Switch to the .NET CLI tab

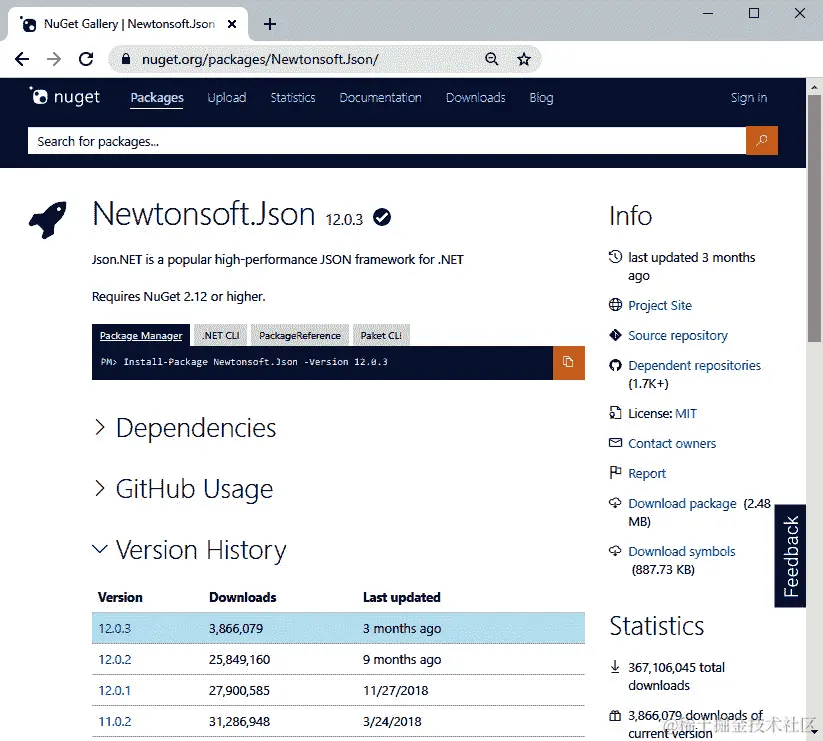(219, 334)
